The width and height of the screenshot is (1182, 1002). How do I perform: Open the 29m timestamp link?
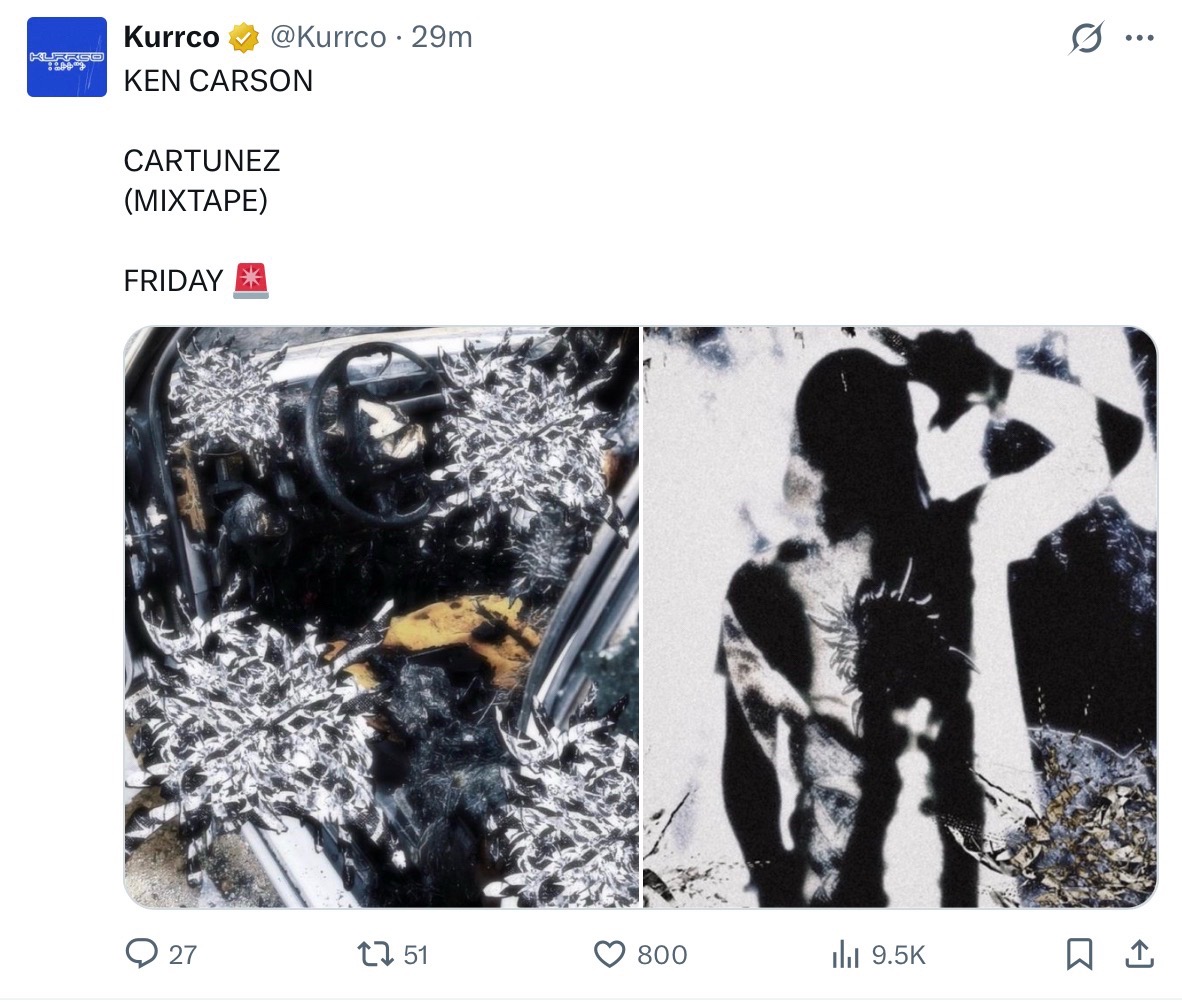tap(441, 37)
